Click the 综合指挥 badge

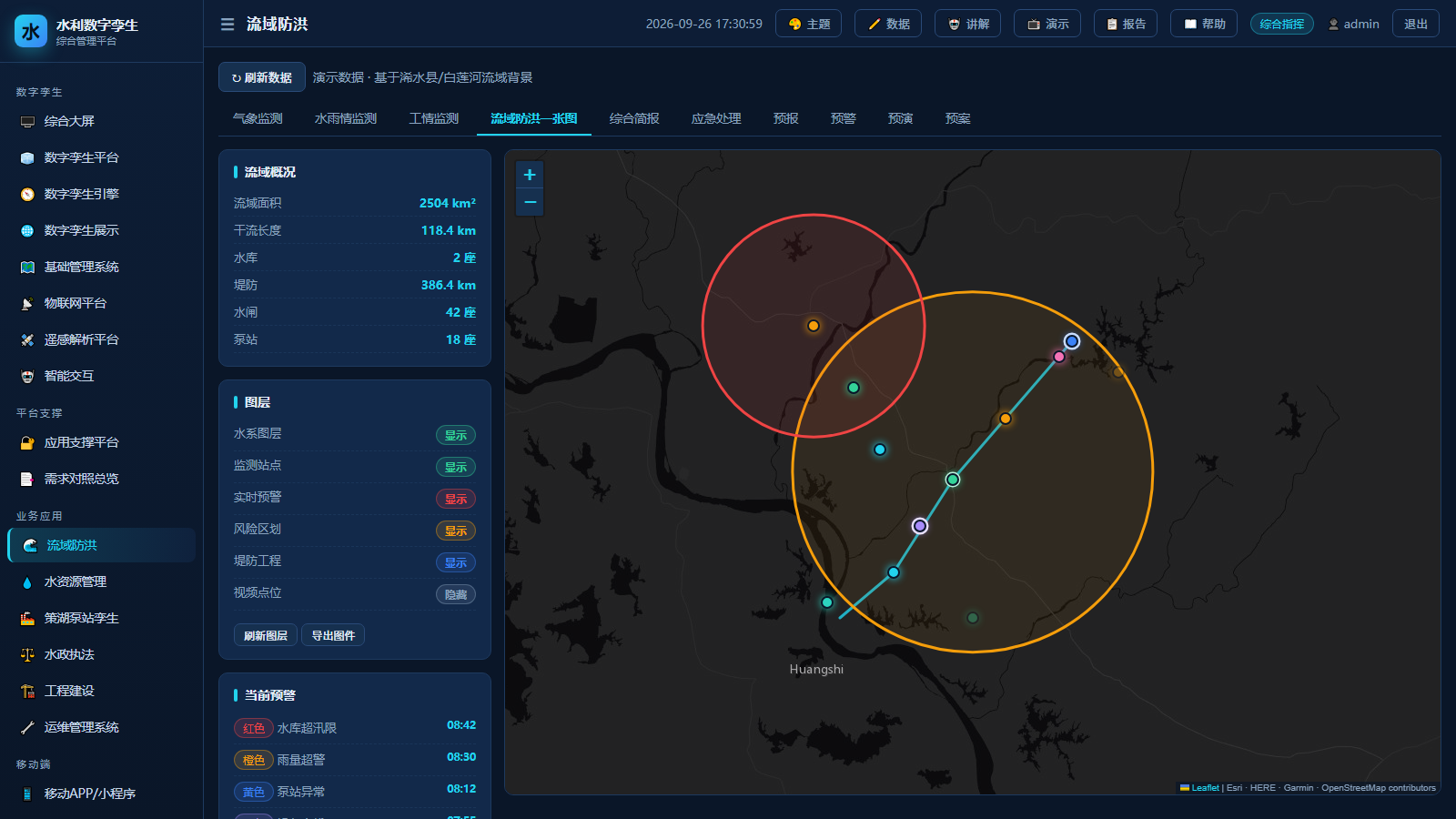(1282, 24)
